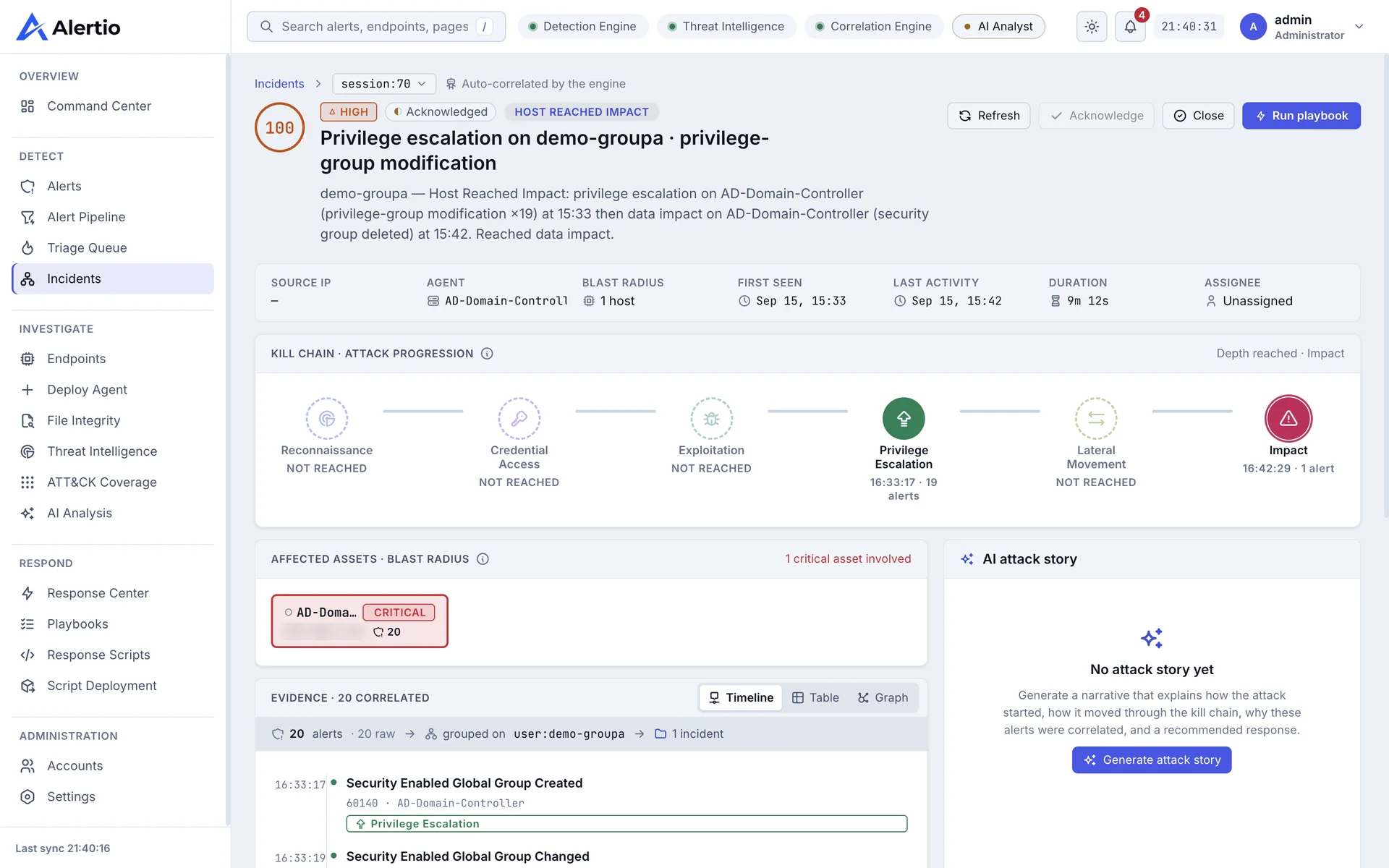Open Response Scripts page

click(x=113, y=655)
